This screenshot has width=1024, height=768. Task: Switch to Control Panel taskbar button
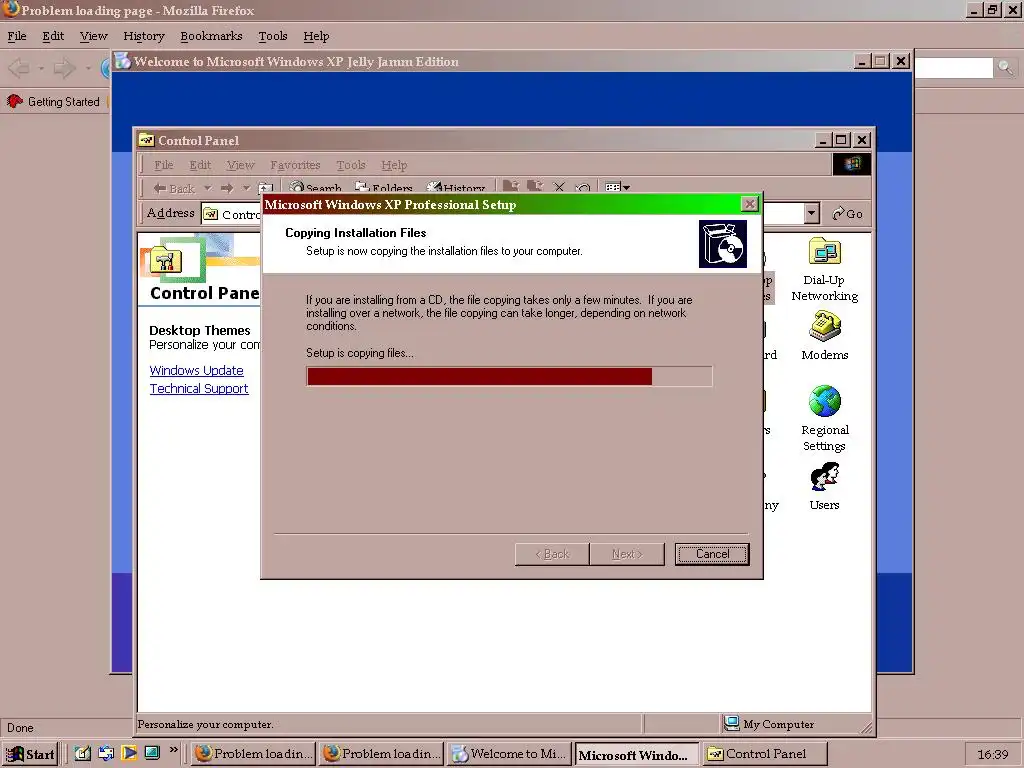tap(765, 754)
